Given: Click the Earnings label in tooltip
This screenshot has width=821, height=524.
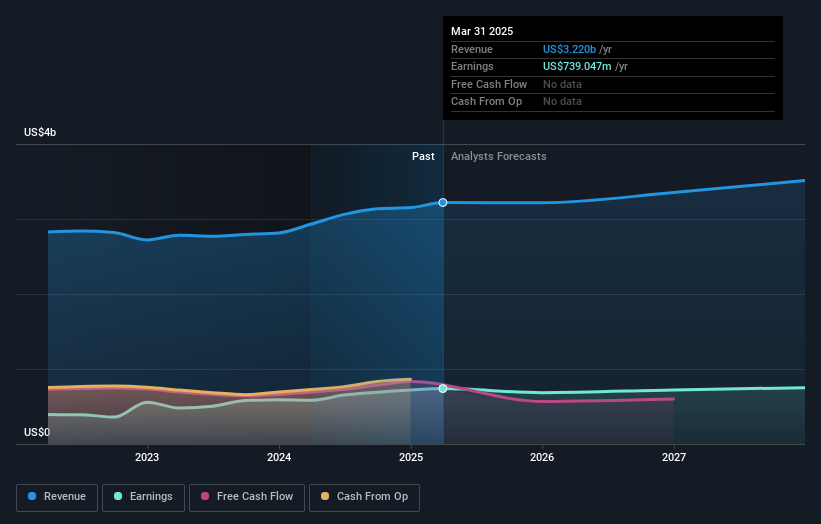Looking at the screenshot, I should pos(472,66).
